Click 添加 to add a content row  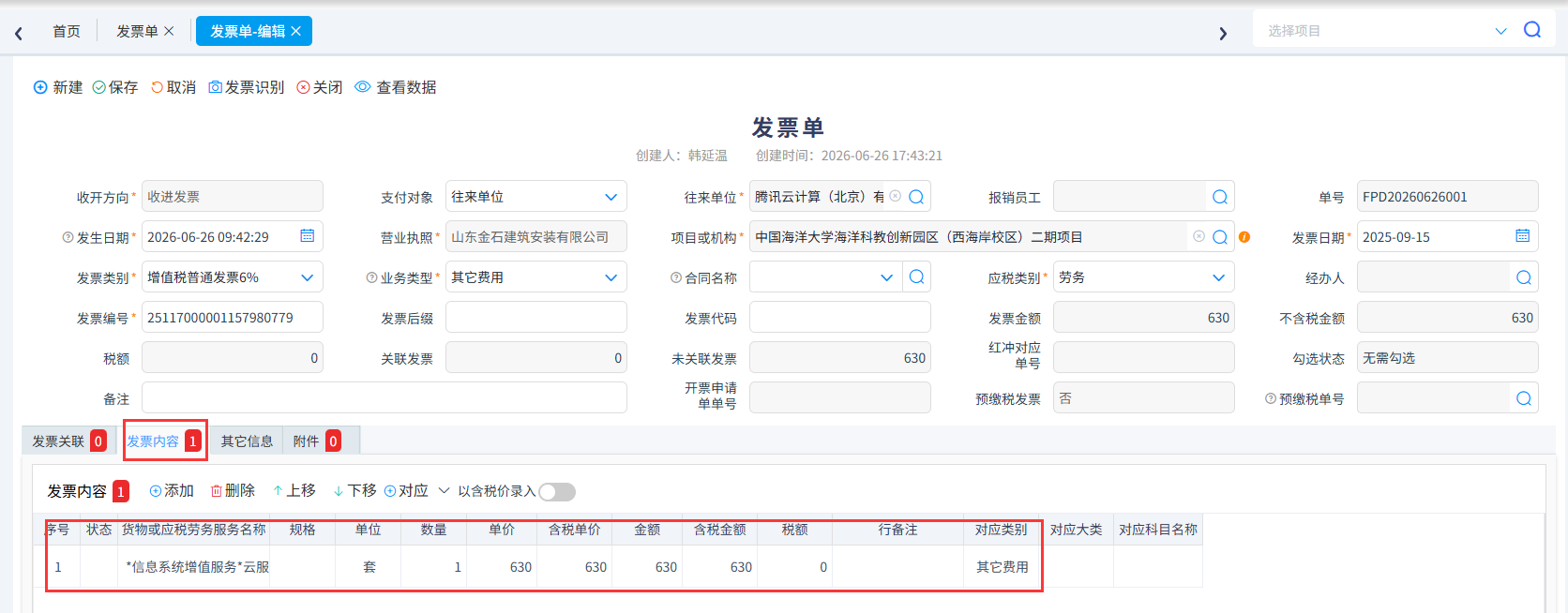(x=172, y=490)
